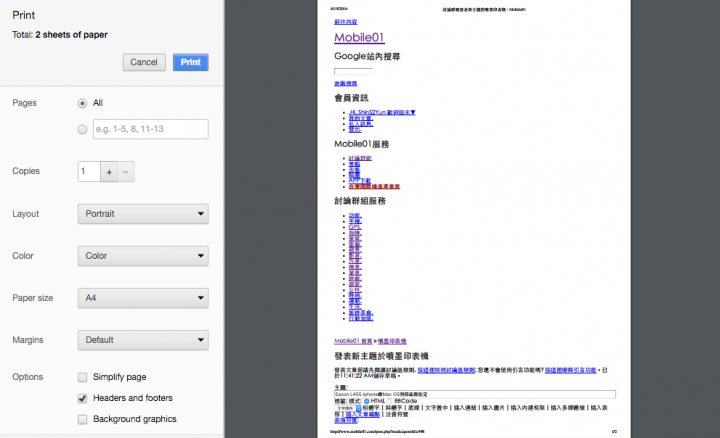Click the 討論群組服務 heading in preview
This screenshot has width=720, height=438.
(360, 201)
